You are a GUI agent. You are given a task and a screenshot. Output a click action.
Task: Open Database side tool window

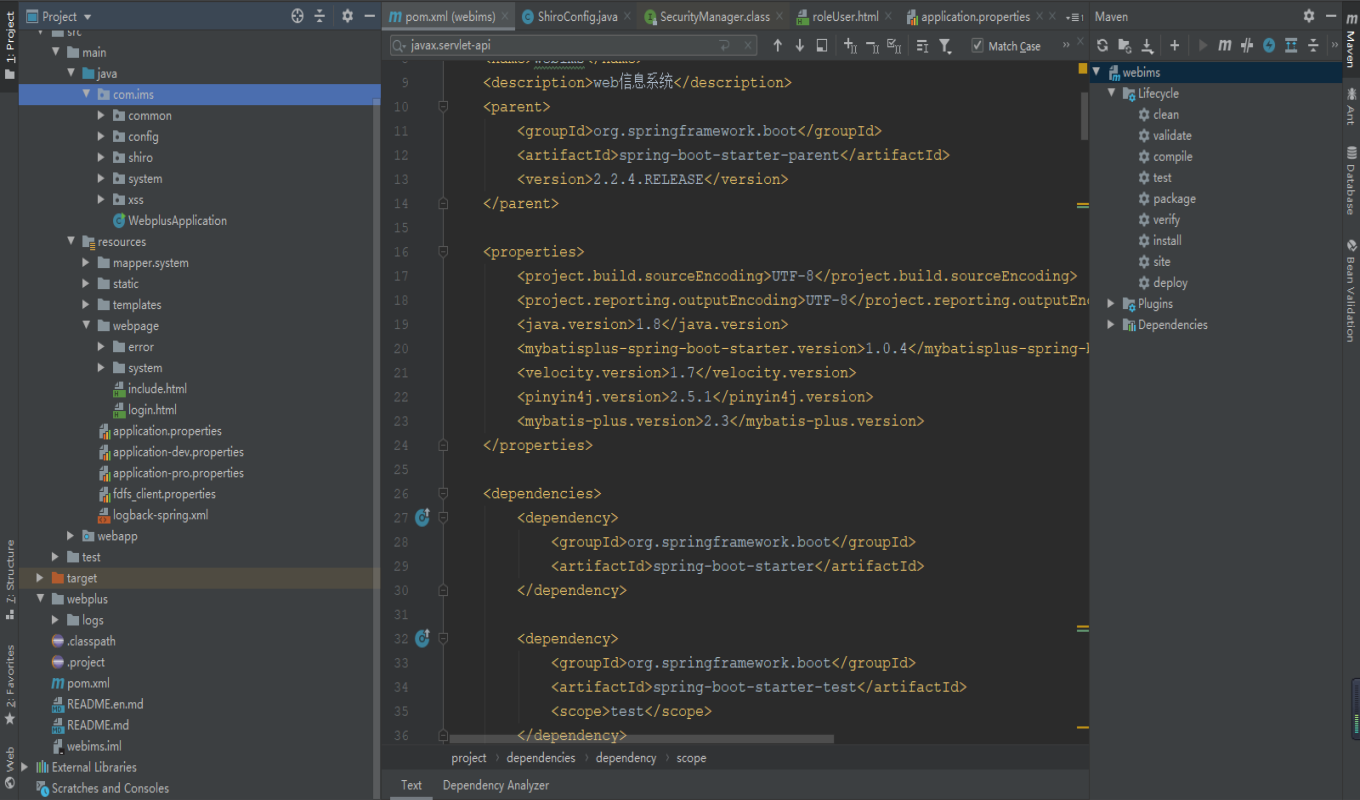click(x=1350, y=181)
